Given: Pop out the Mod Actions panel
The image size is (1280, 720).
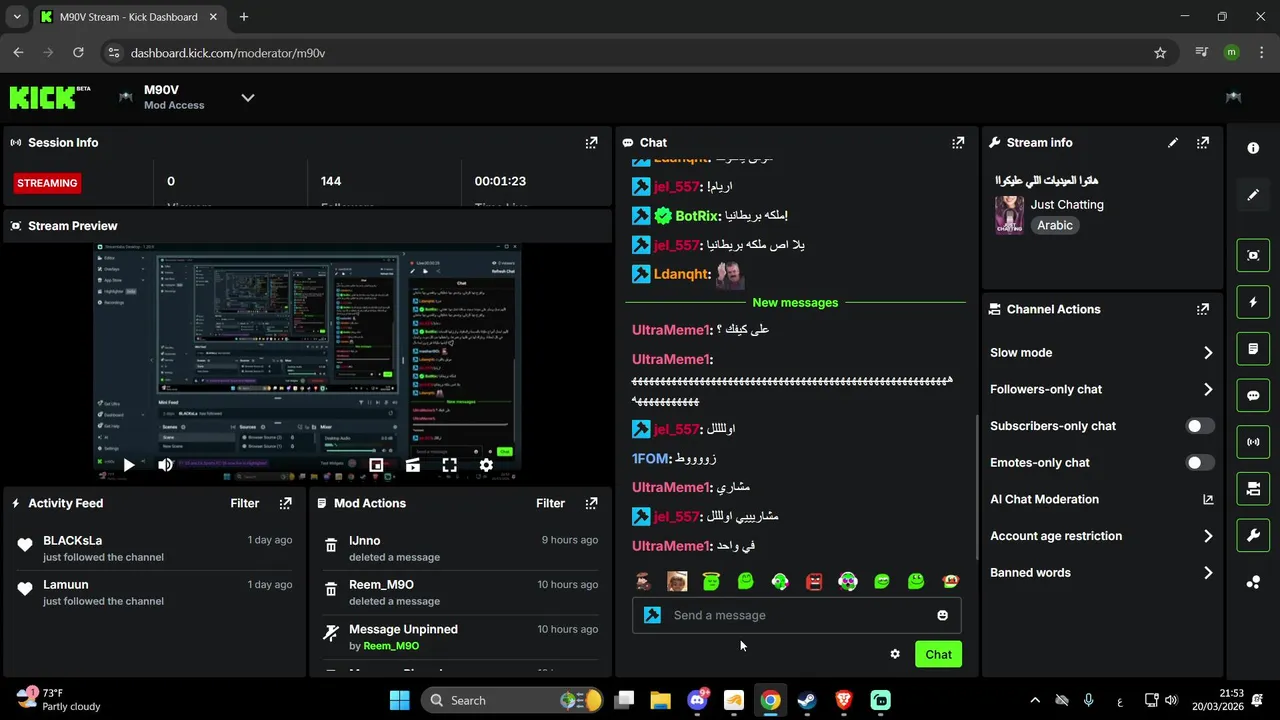Looking at the screenshot, I should tap(591, 503).
